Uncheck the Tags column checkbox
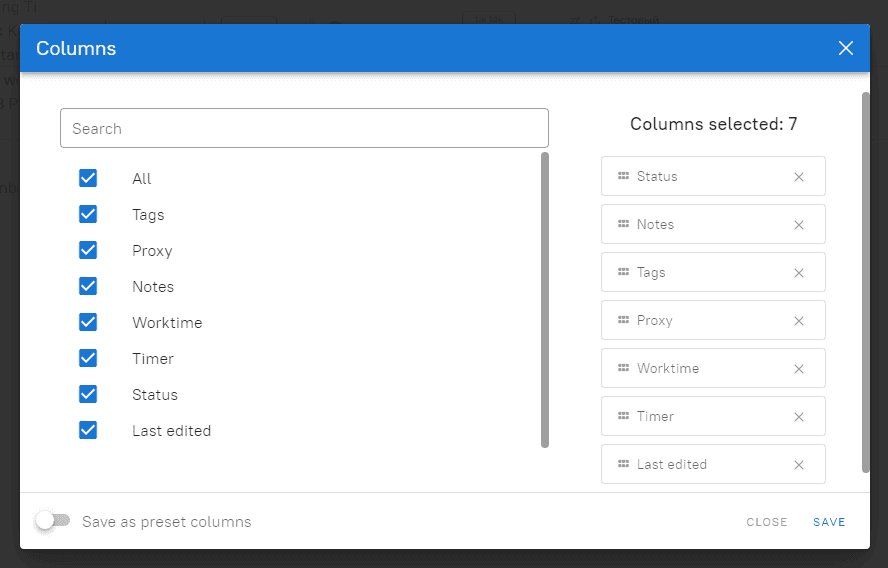This screenshot has height=568, width=888. pyautogui.click(x=88, y=214)
